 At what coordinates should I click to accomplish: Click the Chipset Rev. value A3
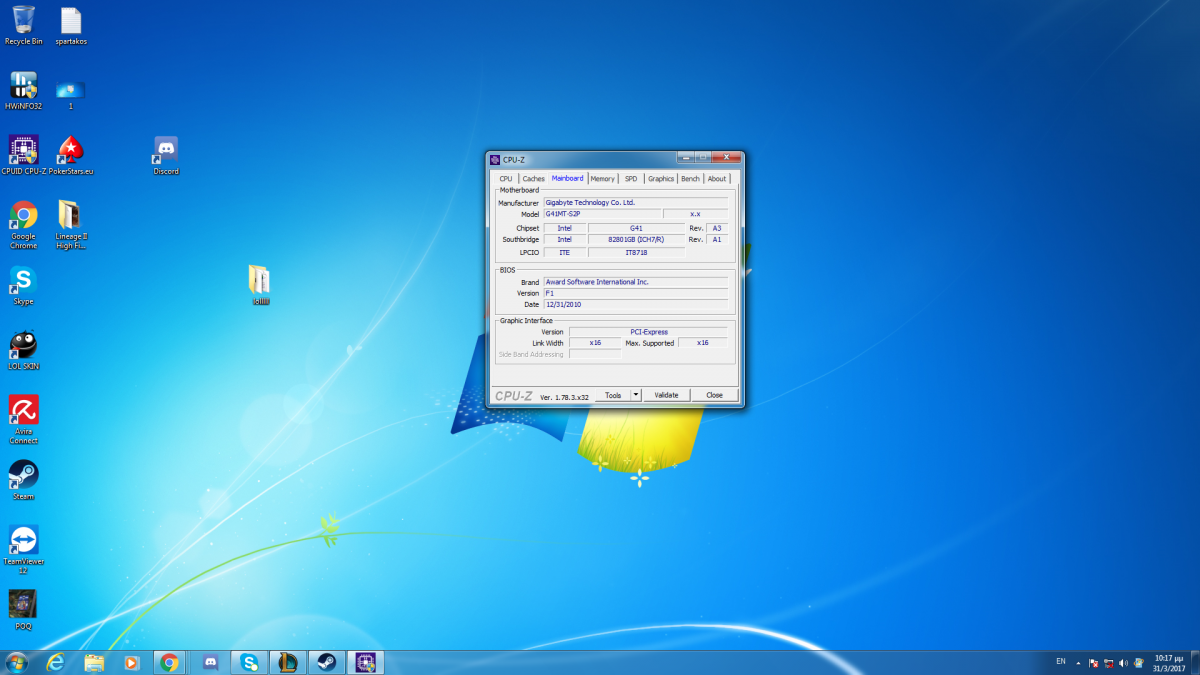(x=717, y=228)
